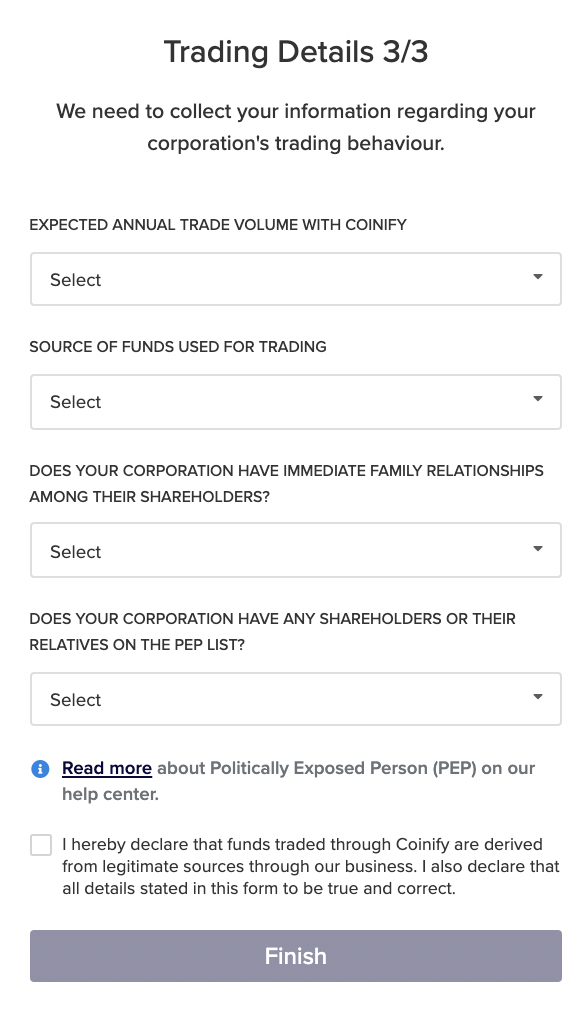Expand the immediate family relationships dropdown

point(296,550)
